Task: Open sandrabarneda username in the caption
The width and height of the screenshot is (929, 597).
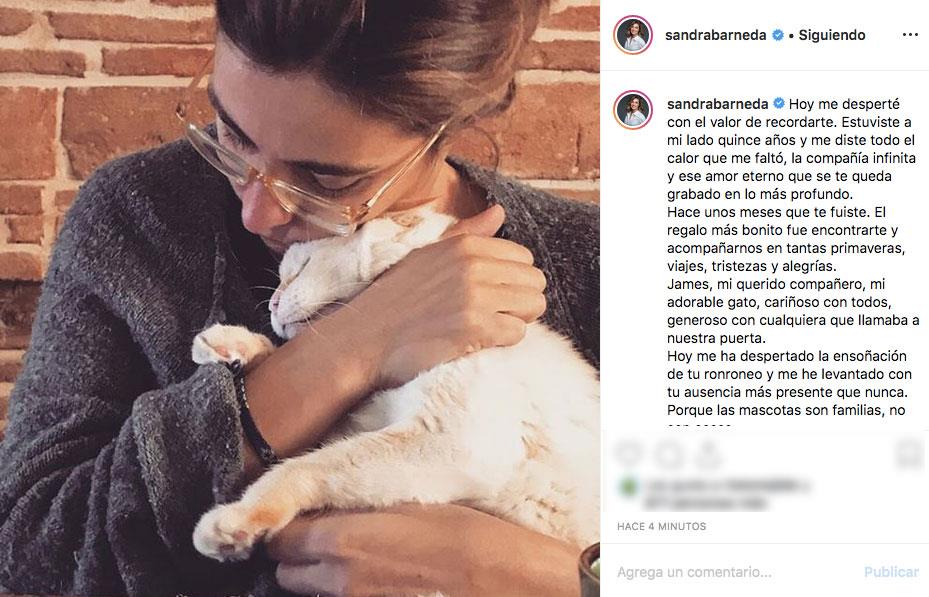Action: click(717, 104)
